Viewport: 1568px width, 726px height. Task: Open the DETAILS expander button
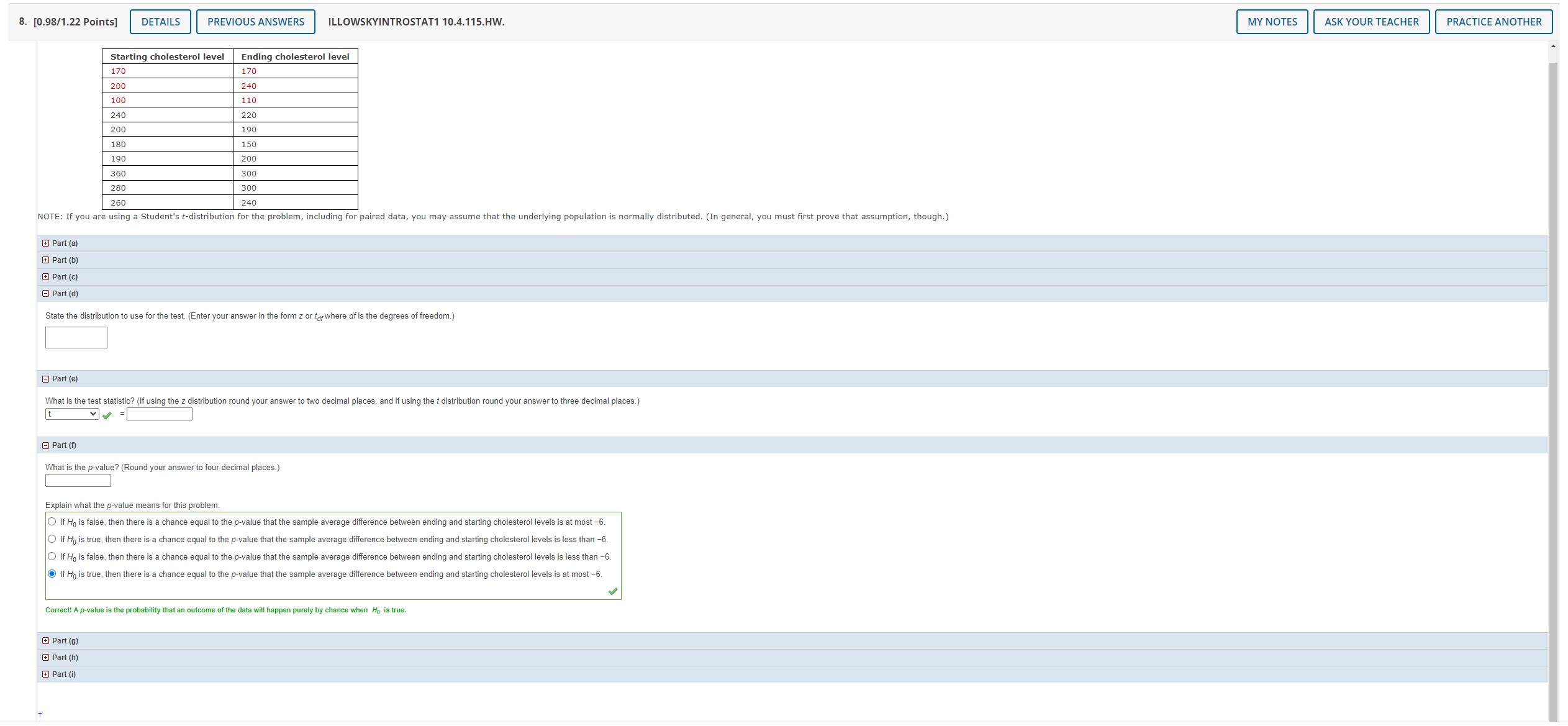160,22
